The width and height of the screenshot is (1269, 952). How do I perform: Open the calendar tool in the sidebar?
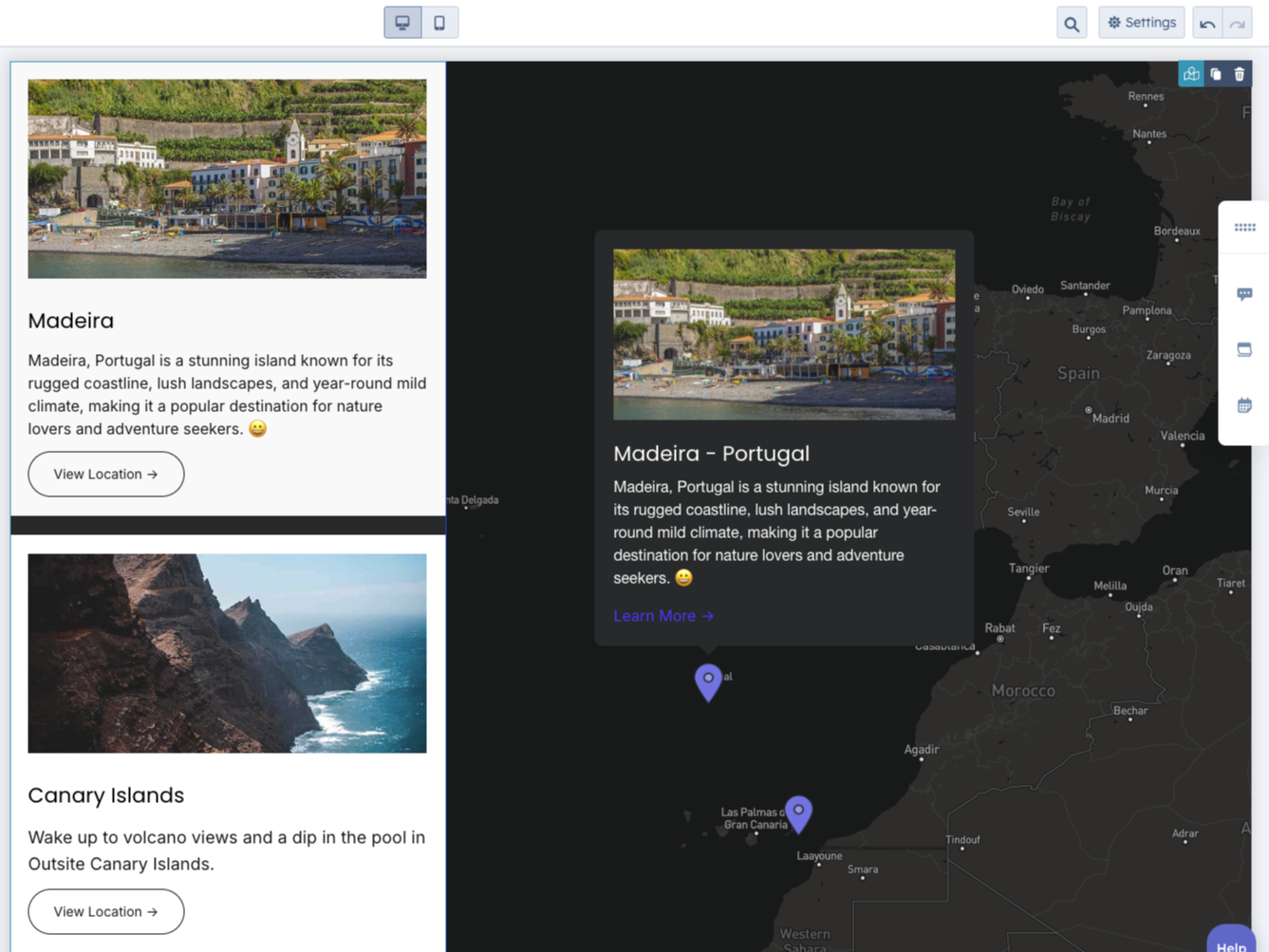tap(1244, 404)
